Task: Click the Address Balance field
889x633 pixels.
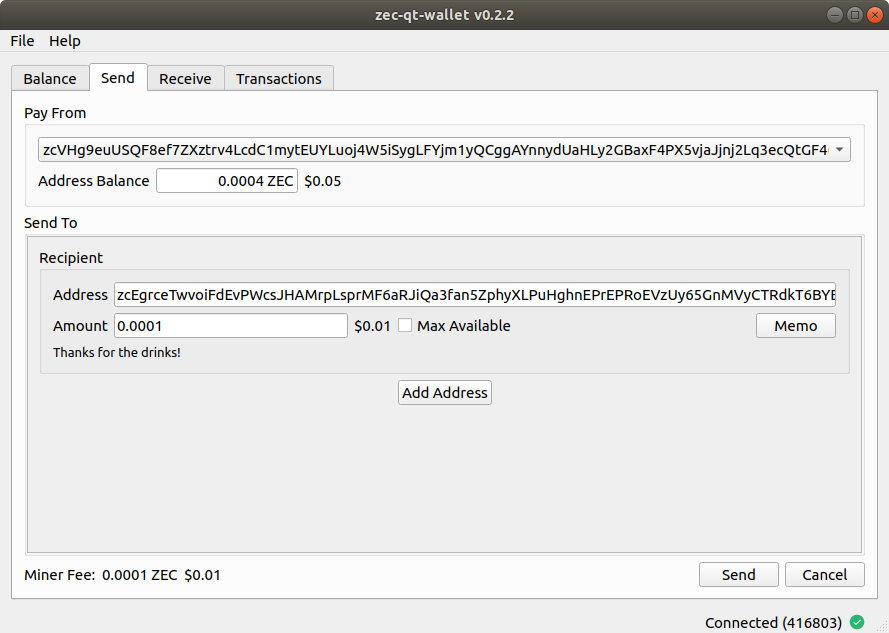Action: (x=227, y=181)
